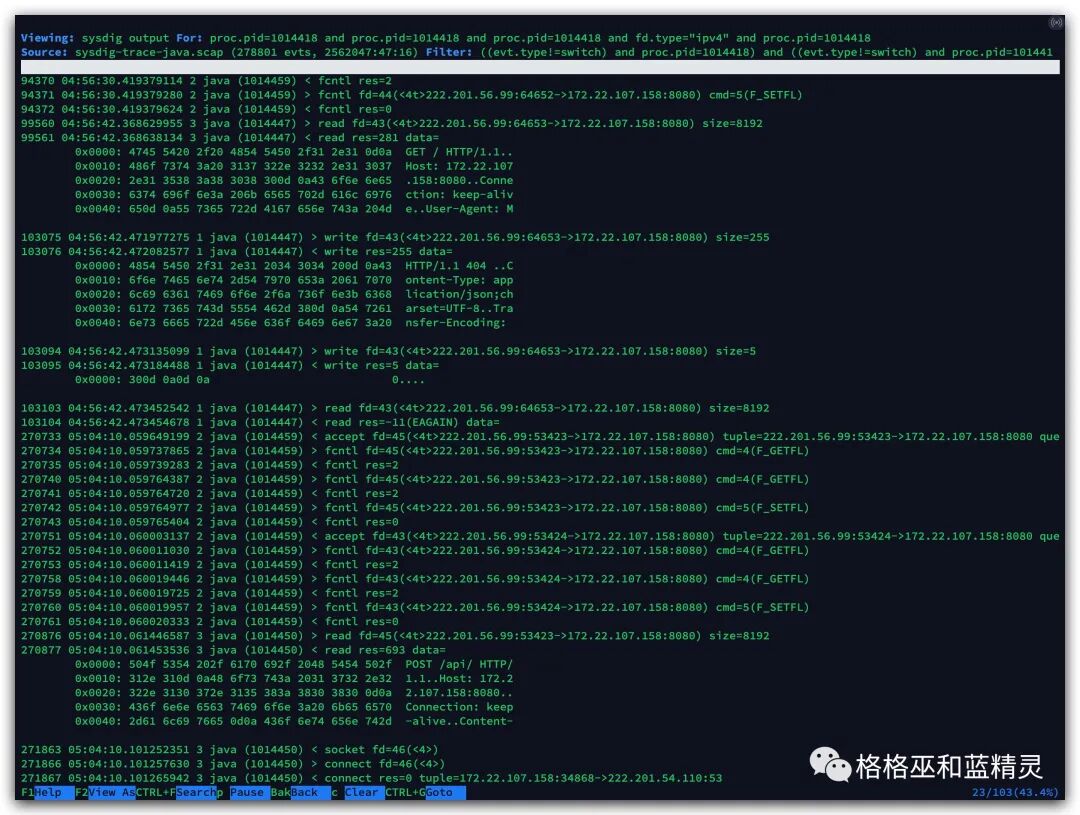1080x815 pixels.
Task: Open the F2 View As option
Action: tap(105, 792)
